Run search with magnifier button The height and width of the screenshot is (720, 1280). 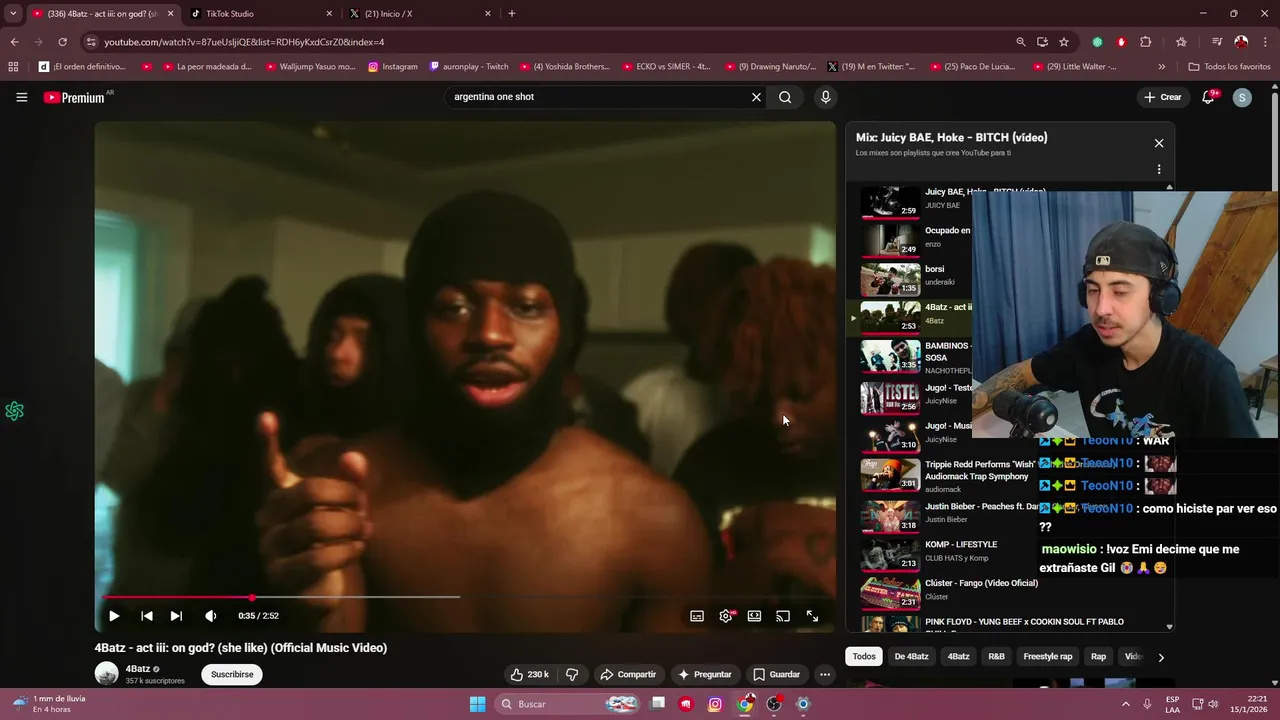785,97
